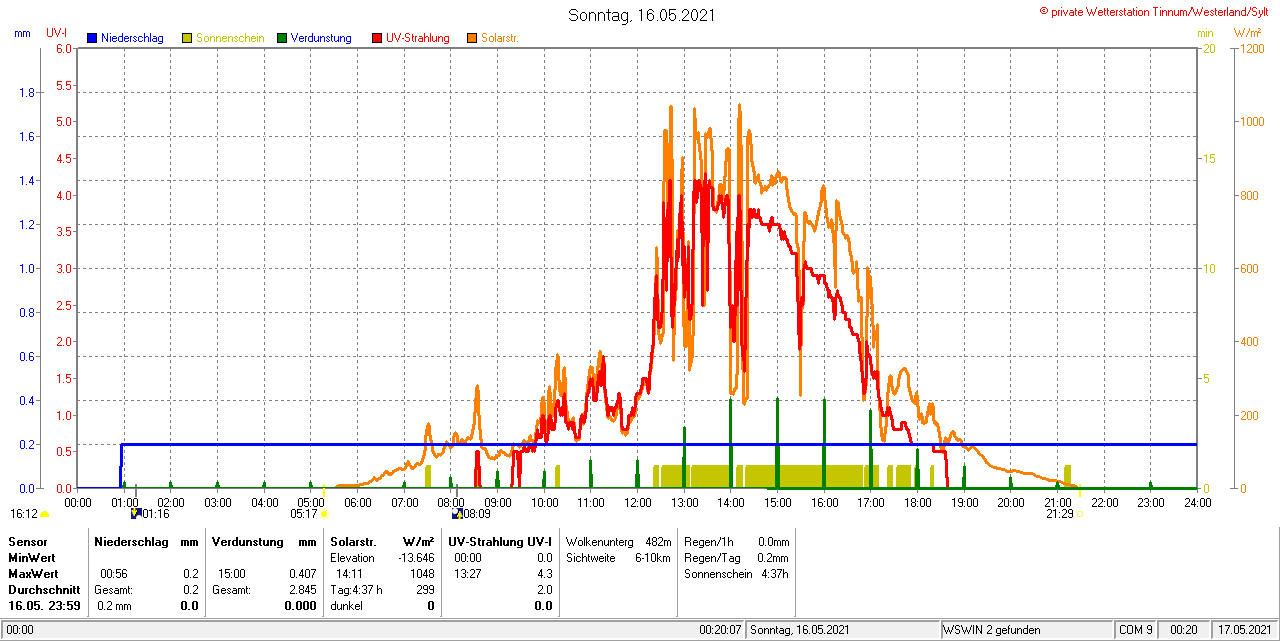Image resolution: width=1280 pixels, height=641 pixels.
Task: Click the COM 9 status bar entry
Action: coord(1136,630)
